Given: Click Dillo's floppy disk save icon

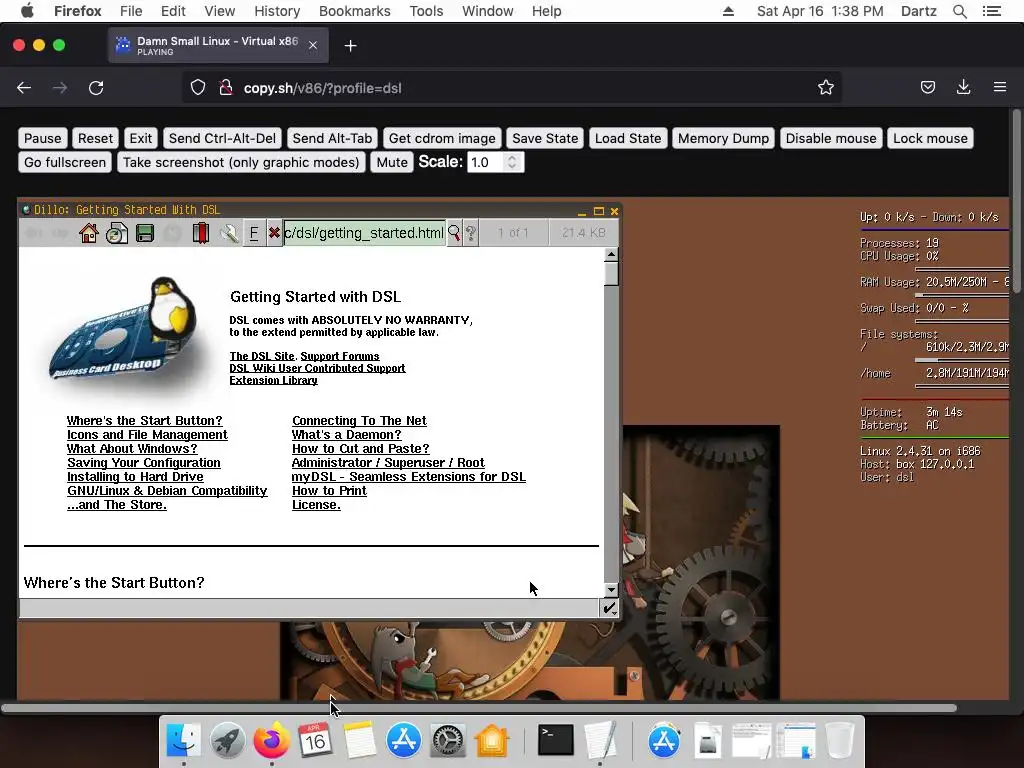Looking at the screenshot, I should pos(145,232).
